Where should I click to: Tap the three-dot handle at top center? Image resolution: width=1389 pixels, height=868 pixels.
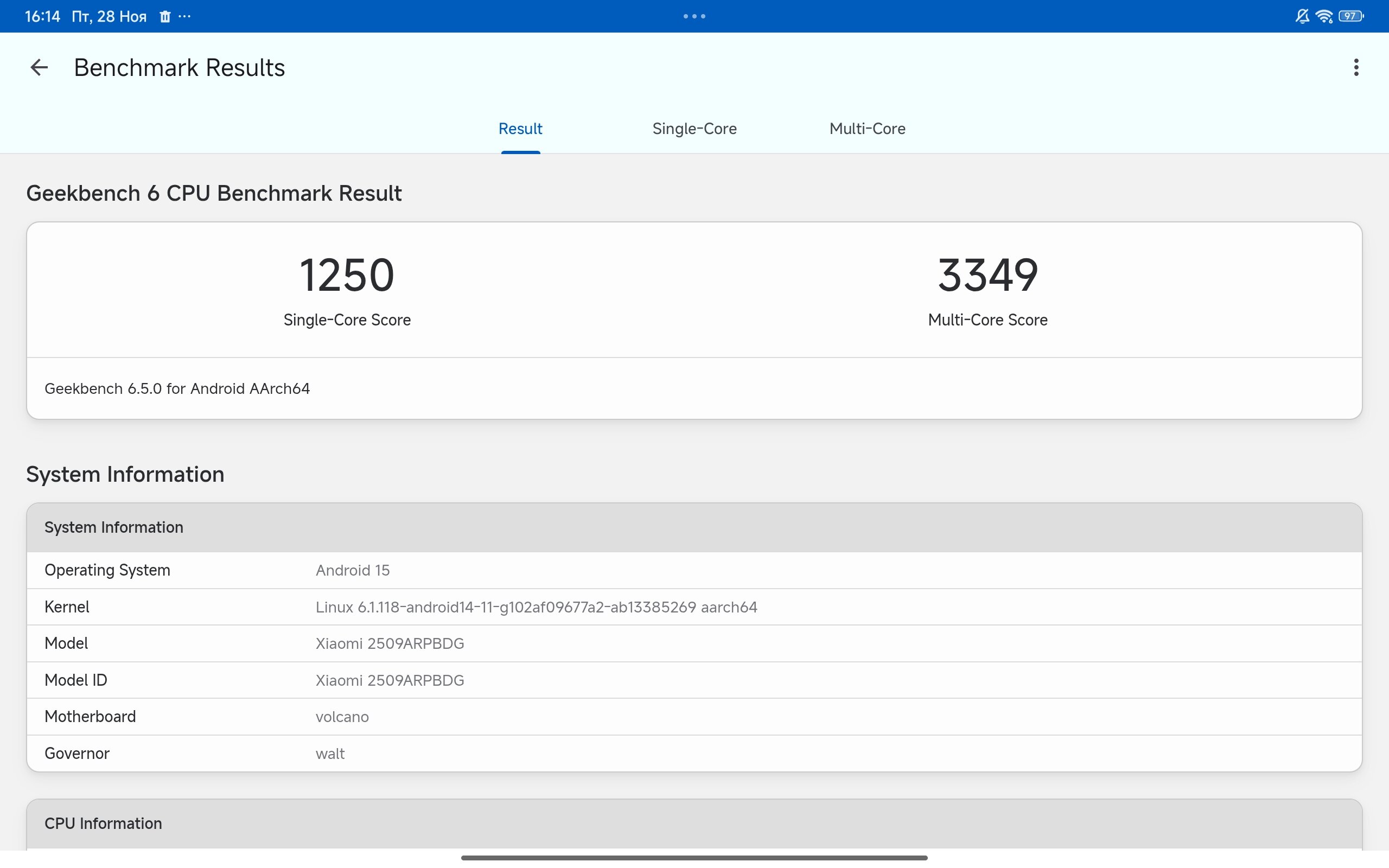[x=694, y=16]
